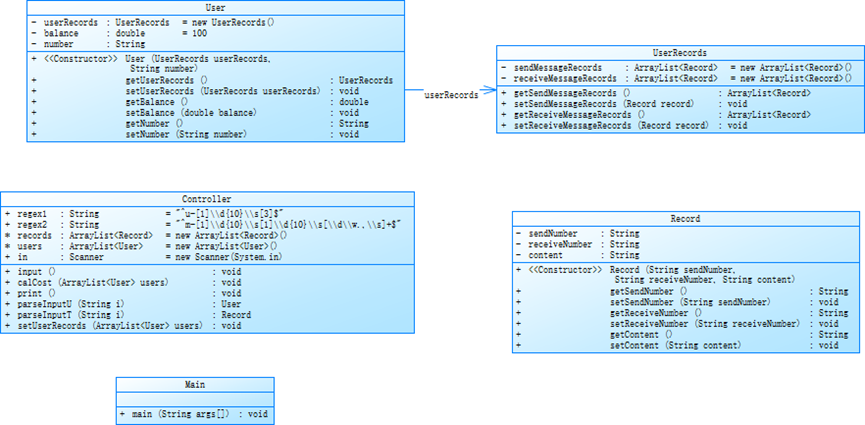
Task: Click the setBalance (double balance) method
Action: [x=195, y=113]
